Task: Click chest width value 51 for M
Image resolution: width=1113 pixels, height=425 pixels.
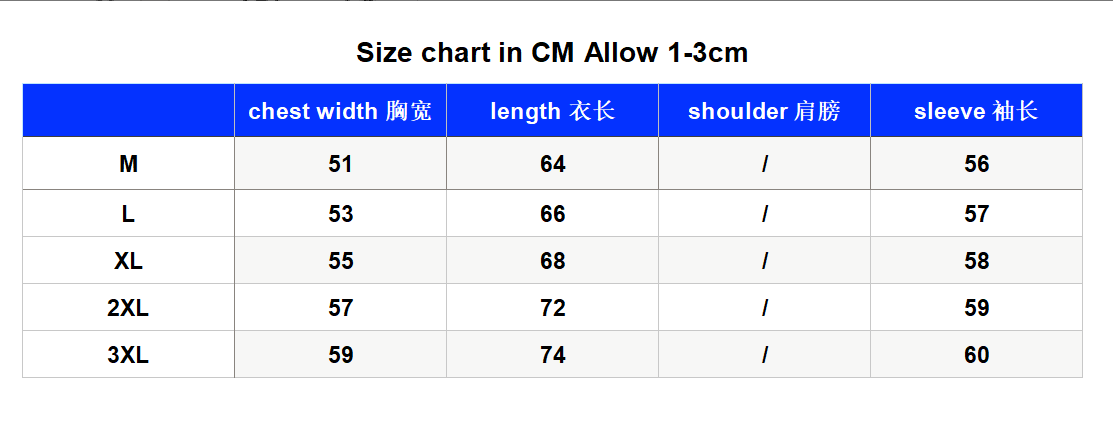Action: coord(340,164)
